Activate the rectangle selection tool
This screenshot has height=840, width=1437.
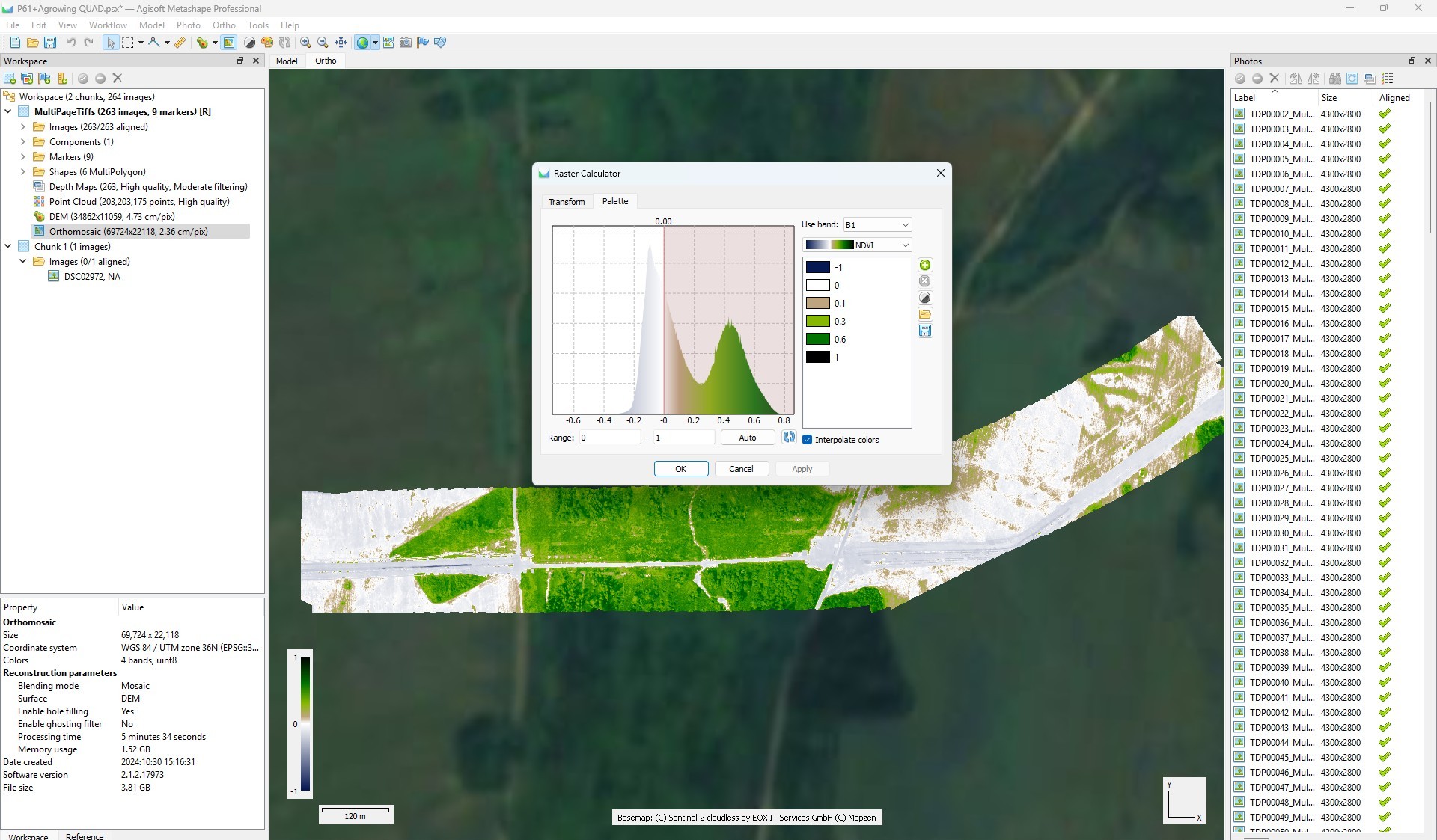coord(128,43)
